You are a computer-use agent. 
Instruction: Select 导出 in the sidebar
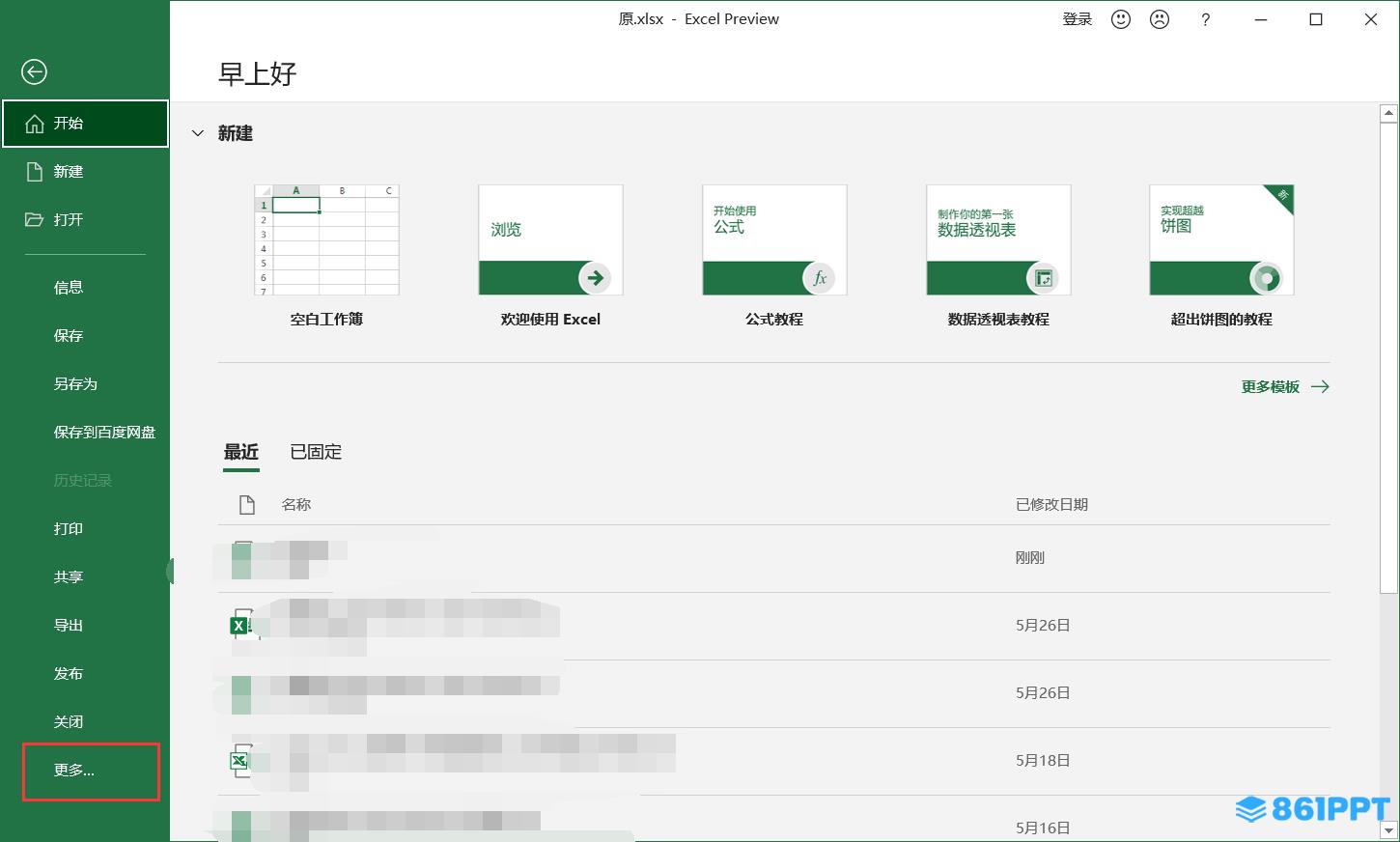85,626
